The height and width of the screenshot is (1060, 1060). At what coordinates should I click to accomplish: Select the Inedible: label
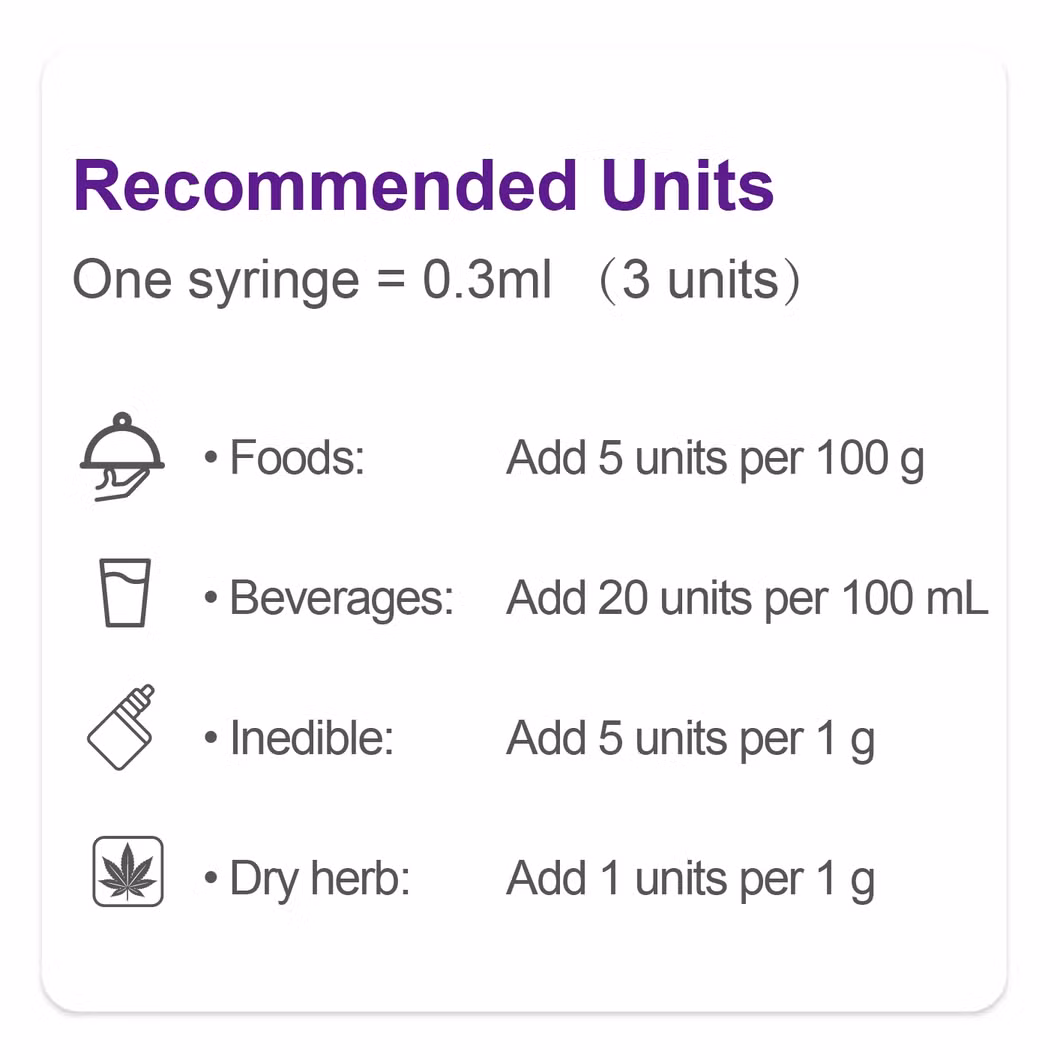pos(312,738)
